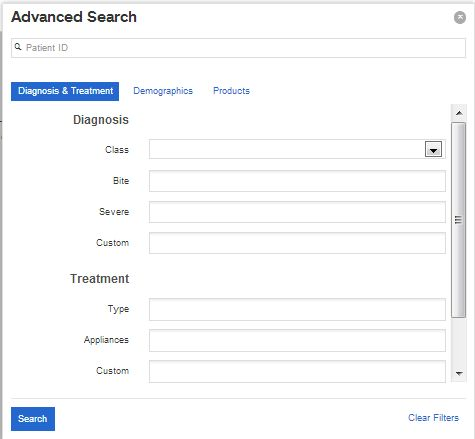Screen dimensions: 475x439
Task: Click the Severe input field
Action: 297,212
